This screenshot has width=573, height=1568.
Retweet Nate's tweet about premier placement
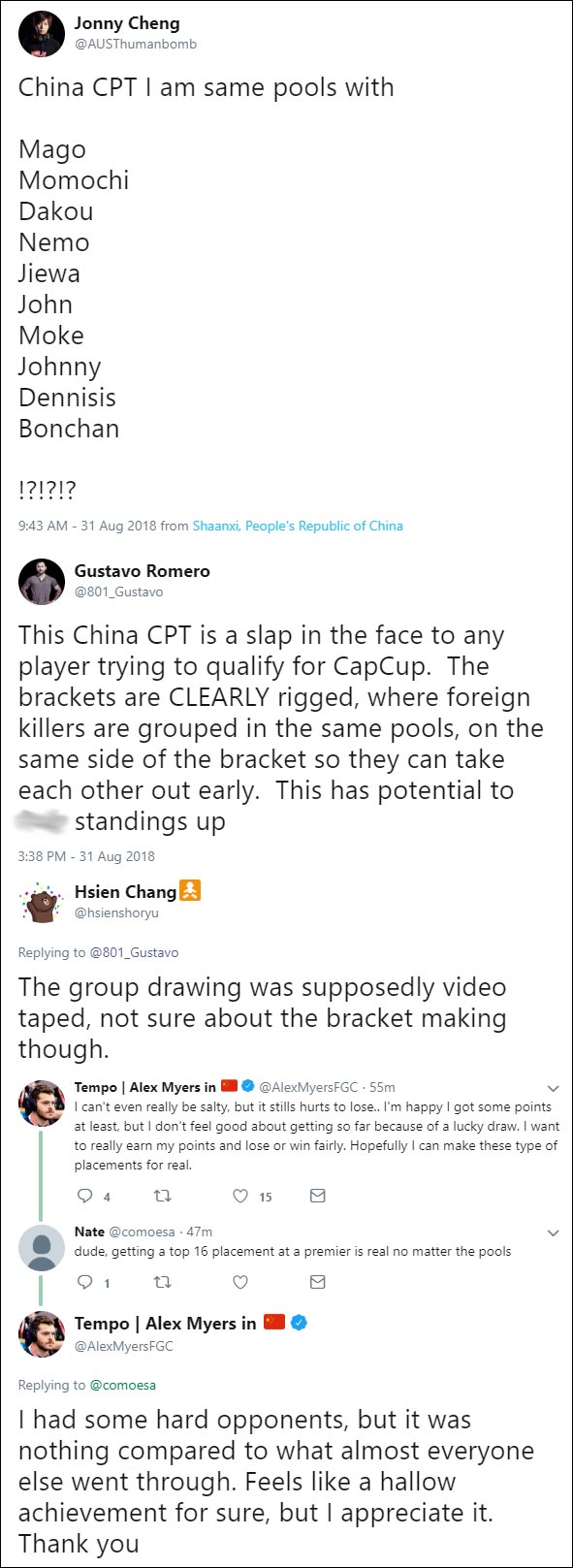coord(162,1282)
